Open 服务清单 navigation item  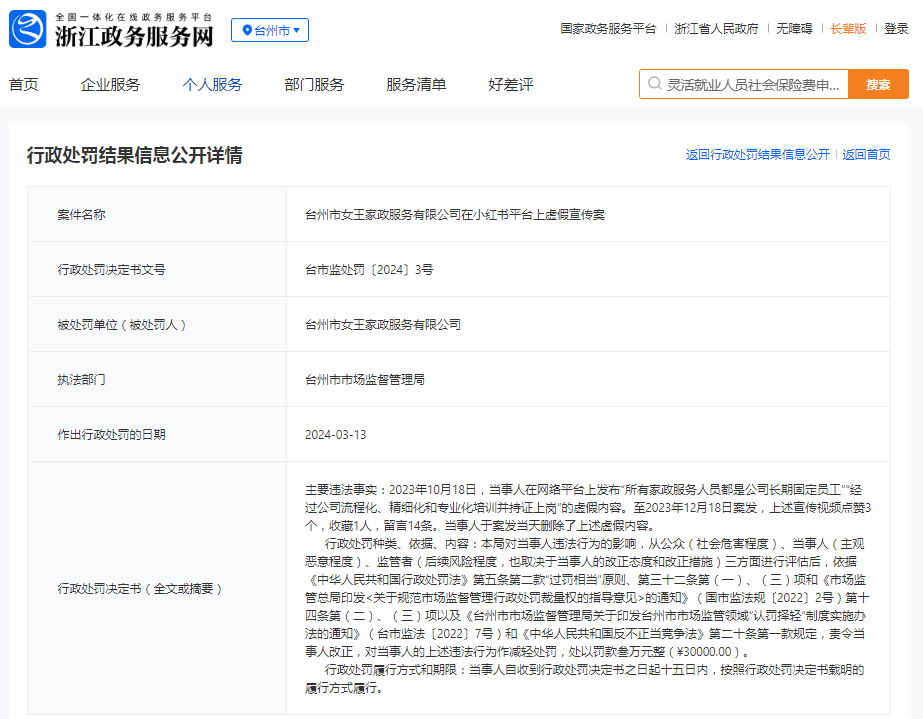(x=416, y=84)
